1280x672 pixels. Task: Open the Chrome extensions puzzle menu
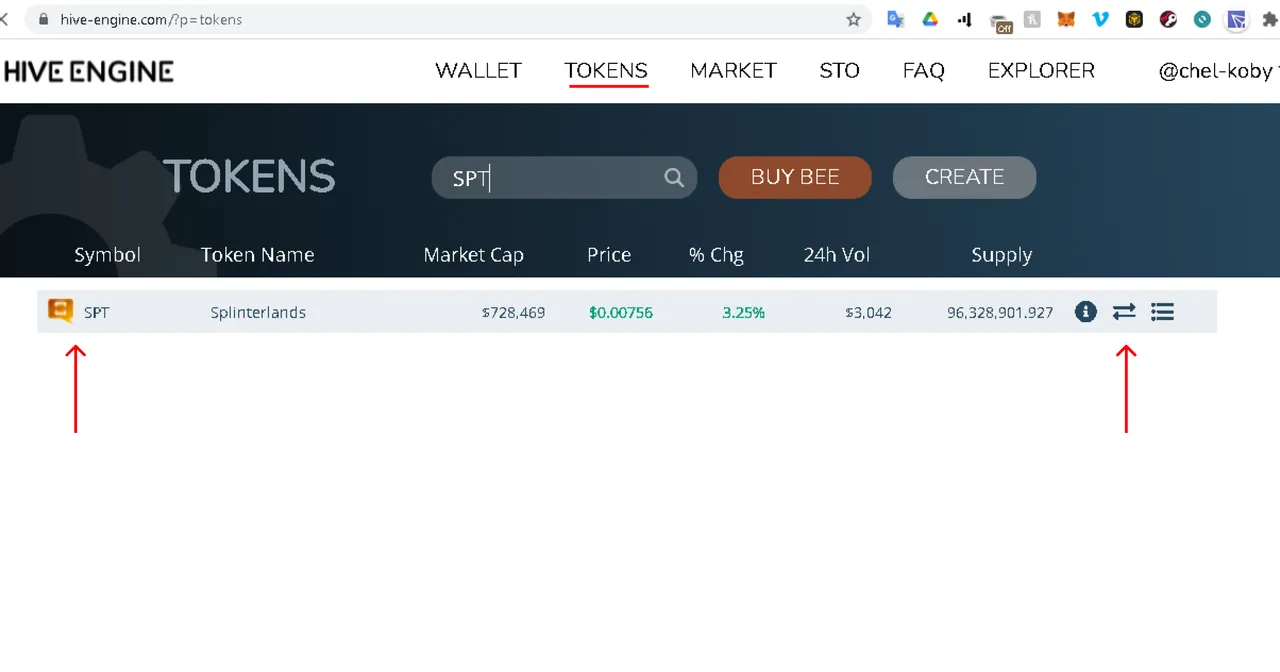coord(1270,19)
